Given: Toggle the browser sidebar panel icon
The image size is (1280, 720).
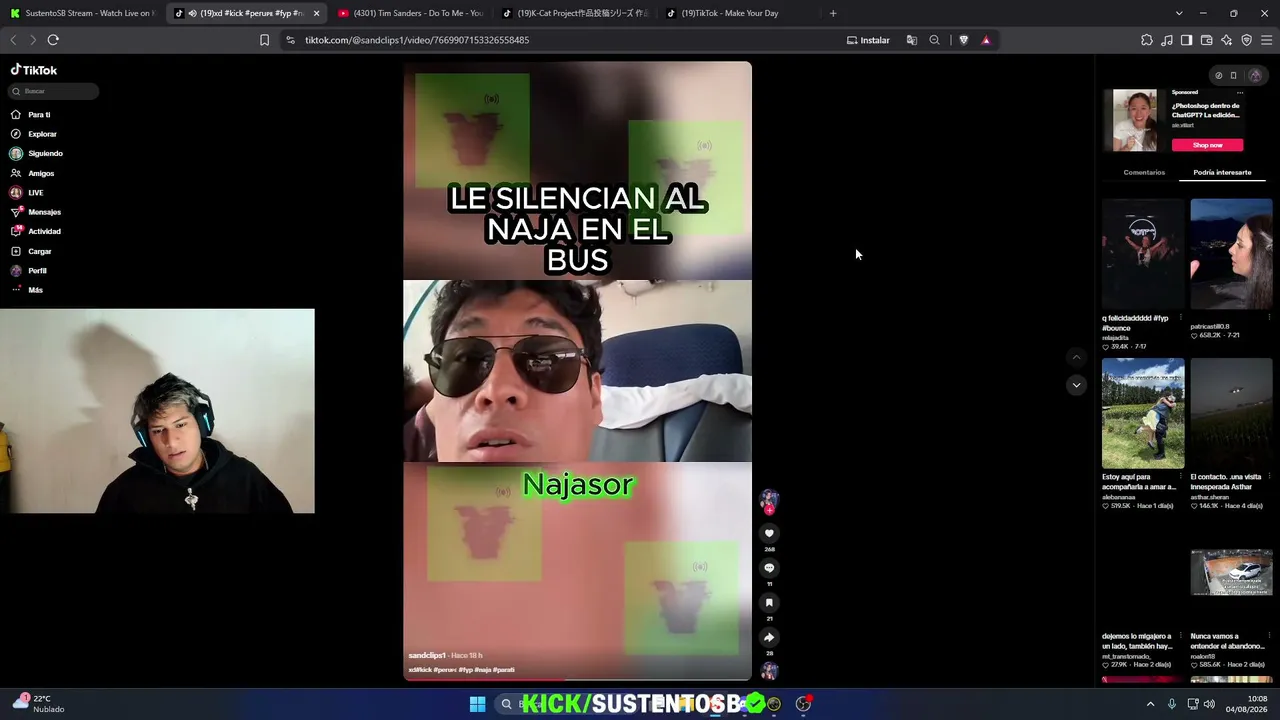Looking at the screenshot, I should (1186, 40).
